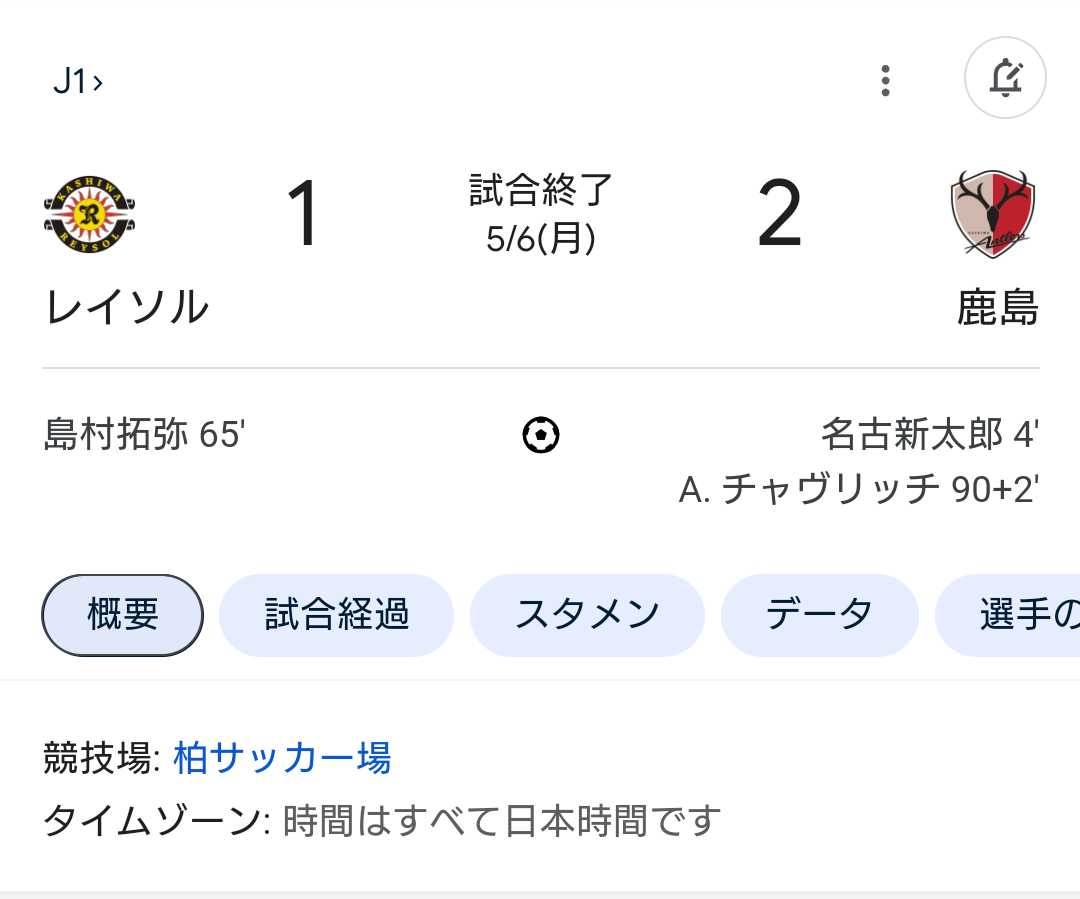Screen dimensions: 1080x899
Task: Click Reysol's score of 1
Action: 302,215
